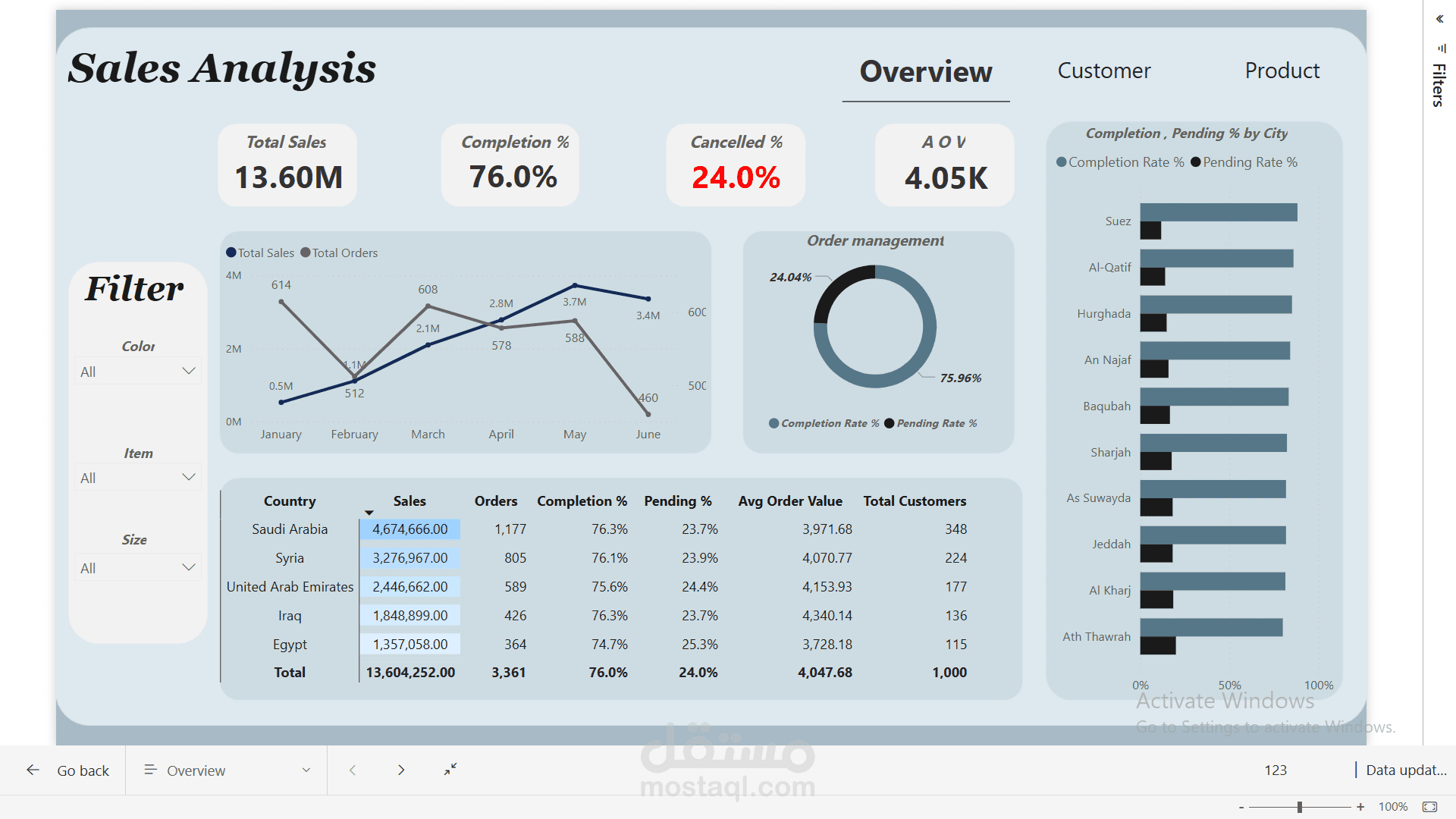Click the 13,604,252.00 total sales cell
Screen dimensions: 1456x819
click(x=410, y=673)
